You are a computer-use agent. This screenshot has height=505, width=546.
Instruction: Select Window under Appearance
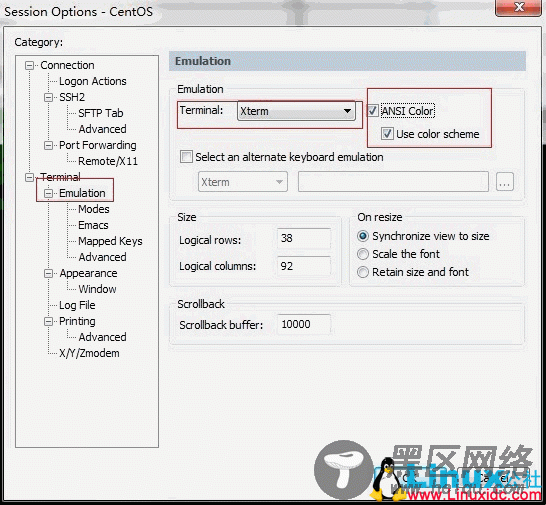[98, 289]
